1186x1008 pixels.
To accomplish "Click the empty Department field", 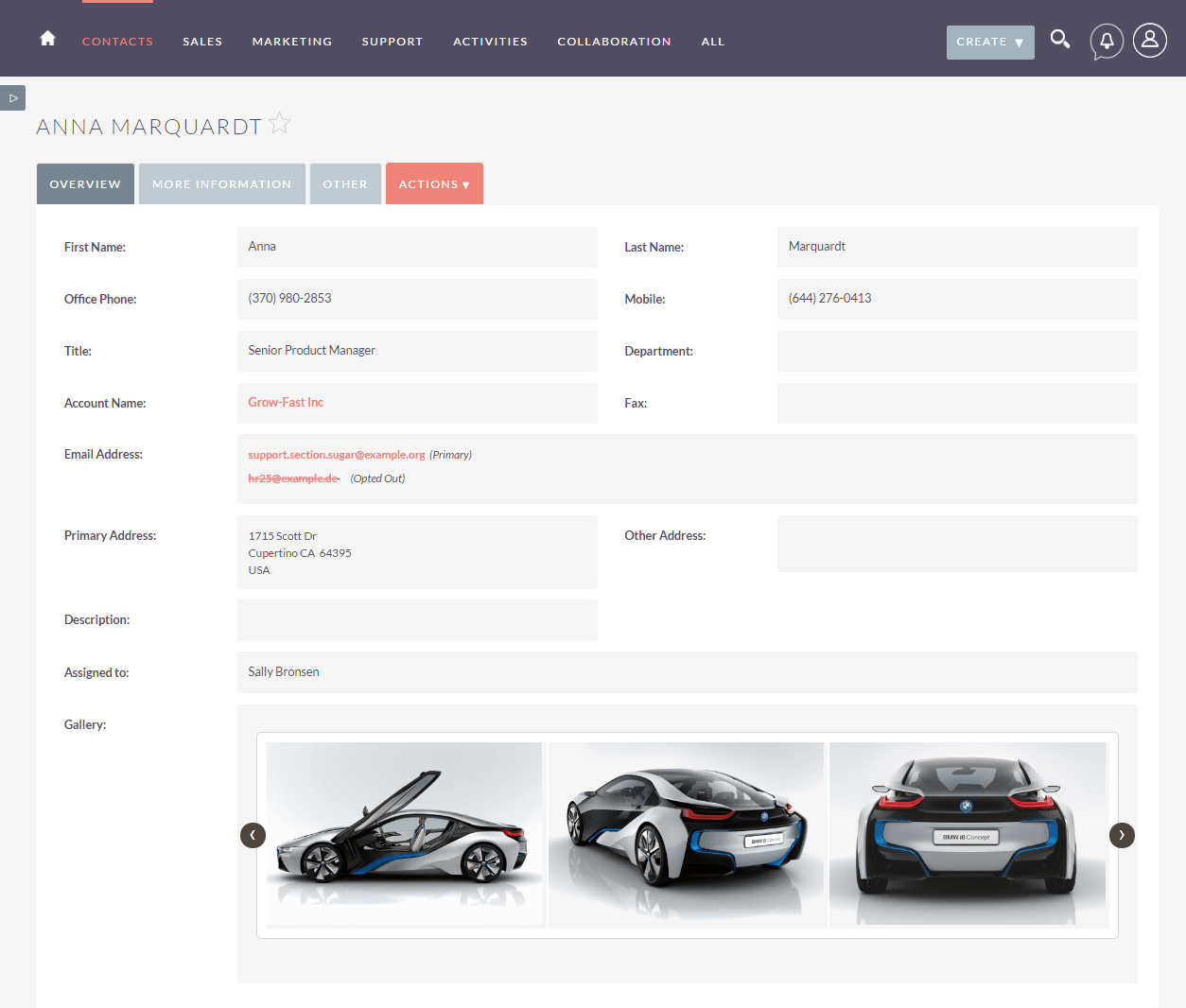I will tap(957, 351).
